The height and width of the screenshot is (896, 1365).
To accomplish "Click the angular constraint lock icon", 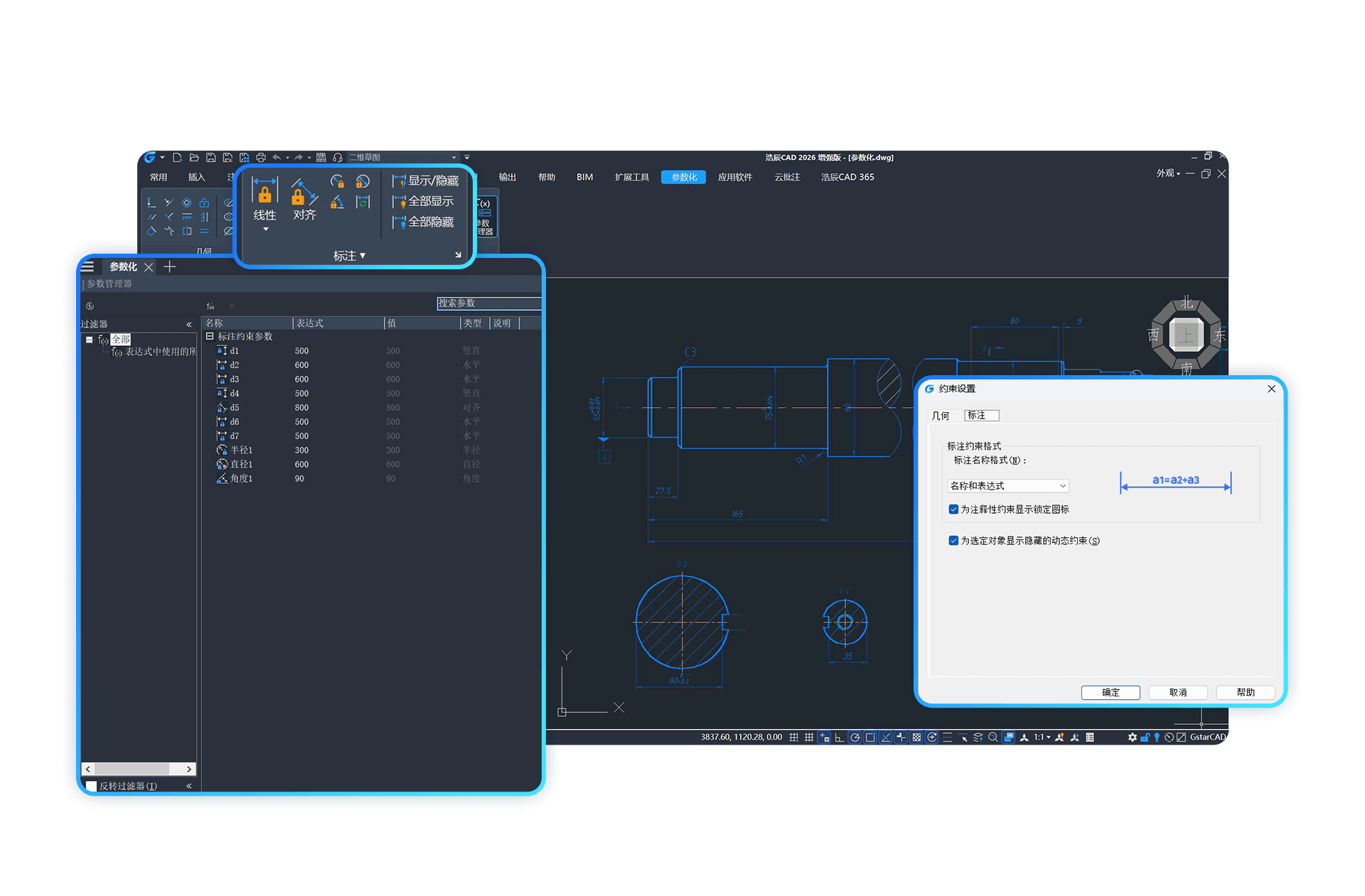I will point(337,203).
